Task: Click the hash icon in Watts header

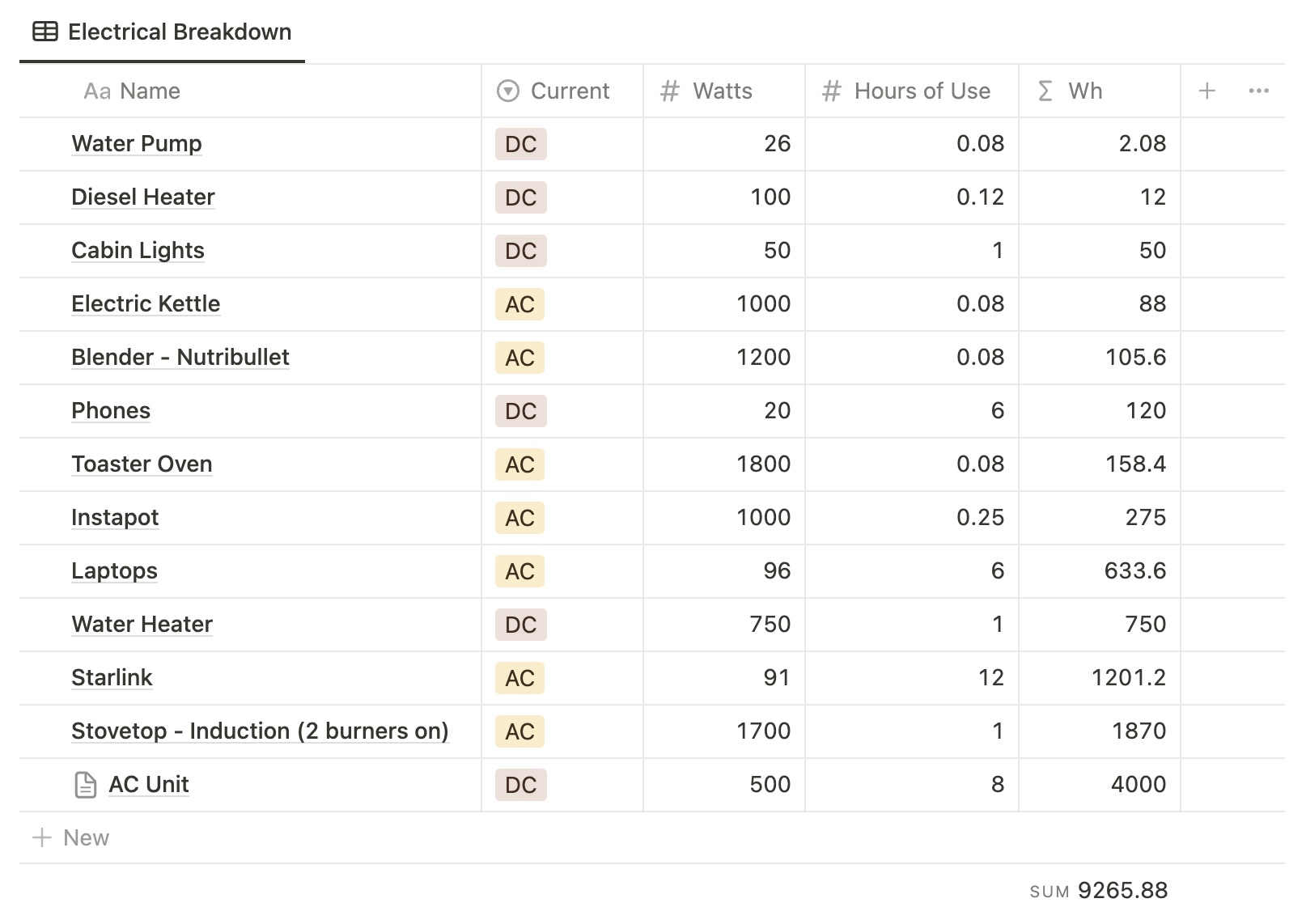Action: [x=669, y=91]
